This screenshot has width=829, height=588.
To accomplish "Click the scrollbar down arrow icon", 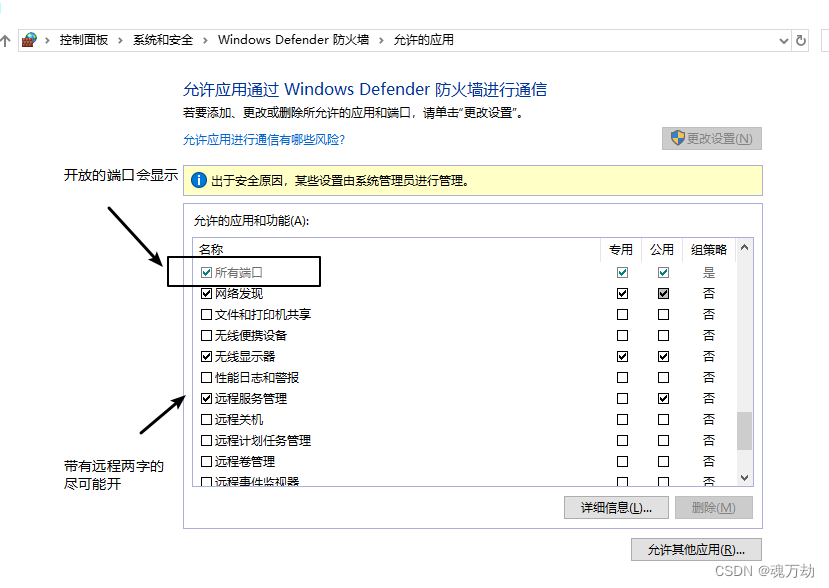I will click(744, 477).
